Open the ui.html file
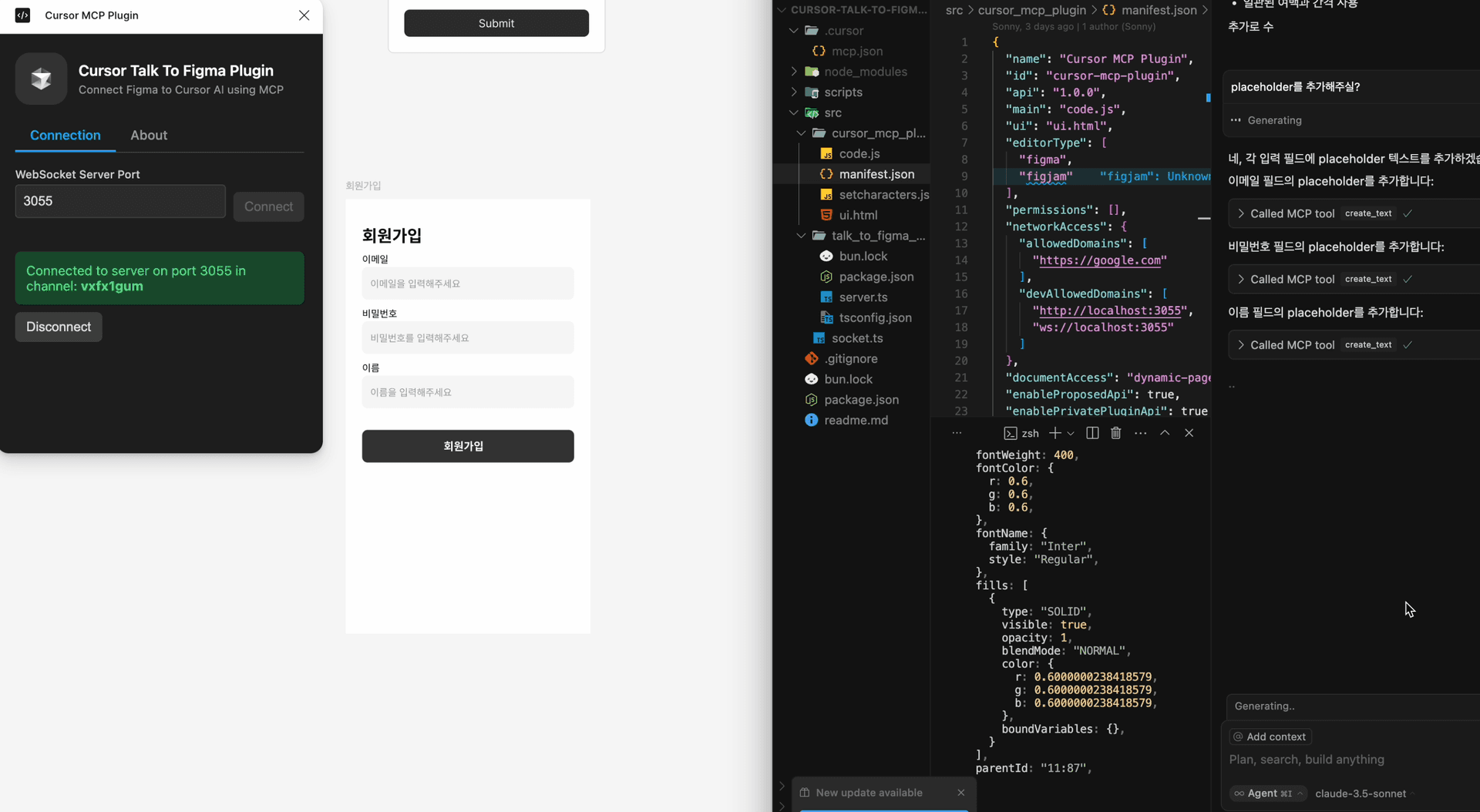The width and height of the screenshot is (1480, 812). click(x=858, y=215)
